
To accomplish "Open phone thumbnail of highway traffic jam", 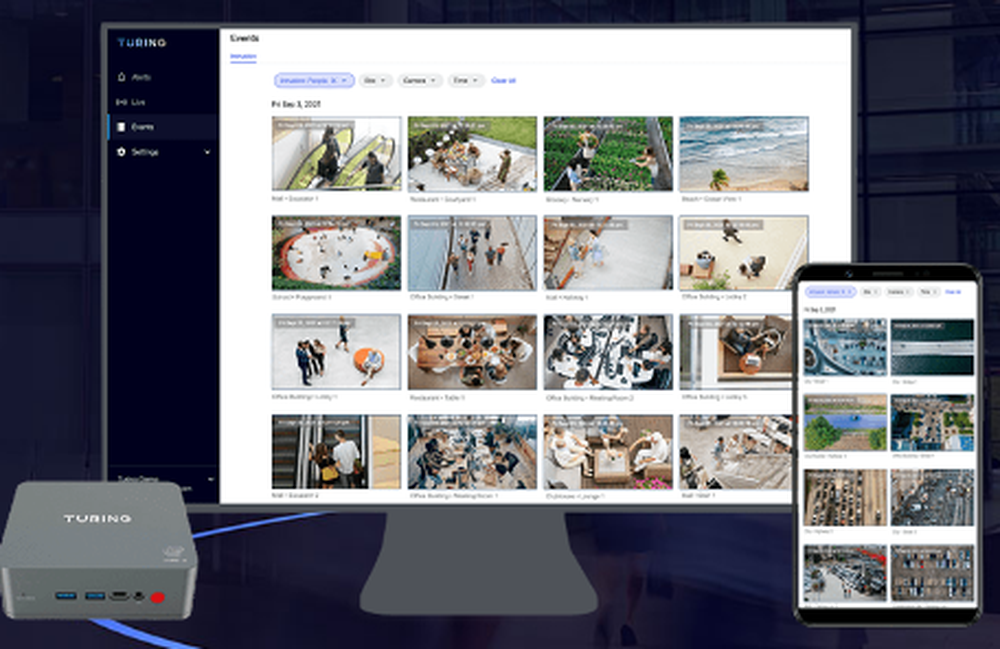I will pos(845,497).
